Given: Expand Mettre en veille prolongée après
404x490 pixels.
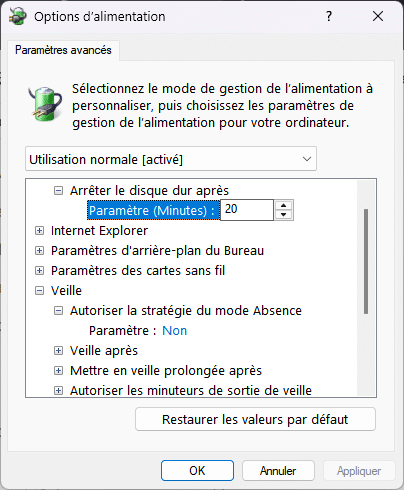Looking at the screenshot, I should click(58, 371).
